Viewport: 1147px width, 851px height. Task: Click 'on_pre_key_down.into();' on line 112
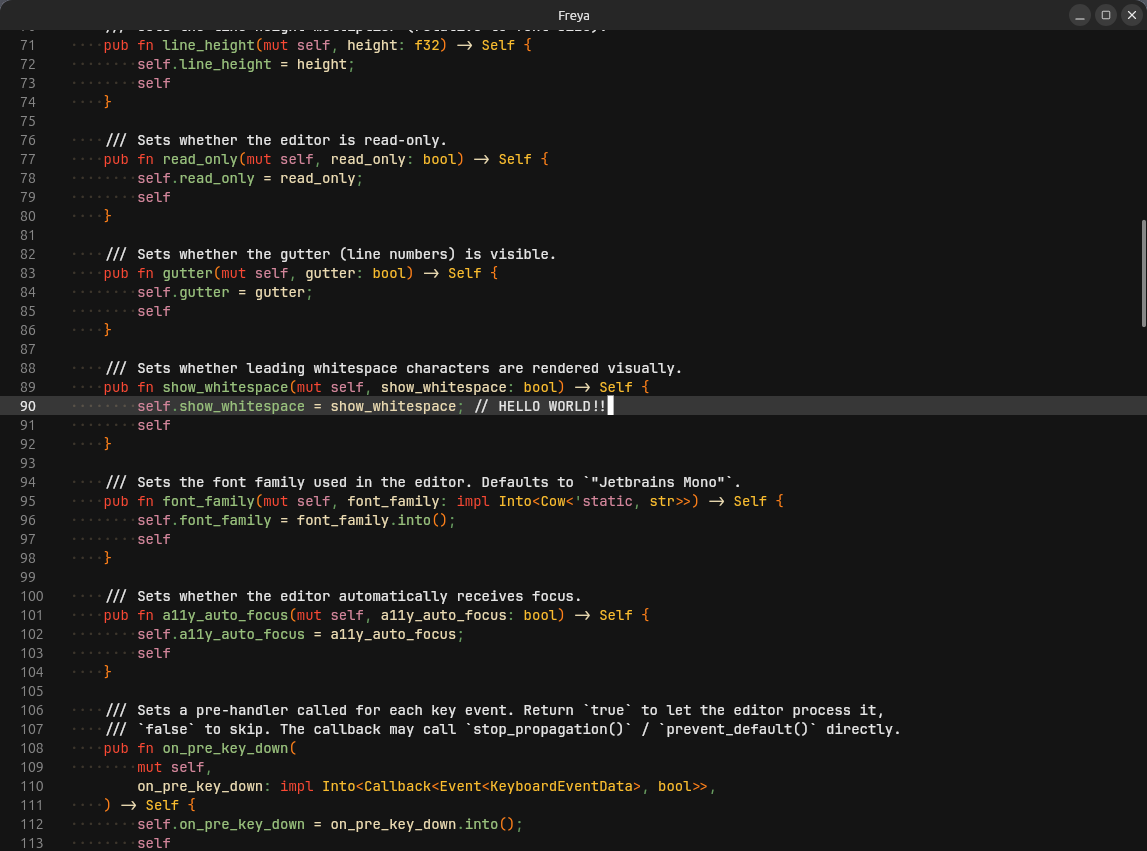(426, 825)
